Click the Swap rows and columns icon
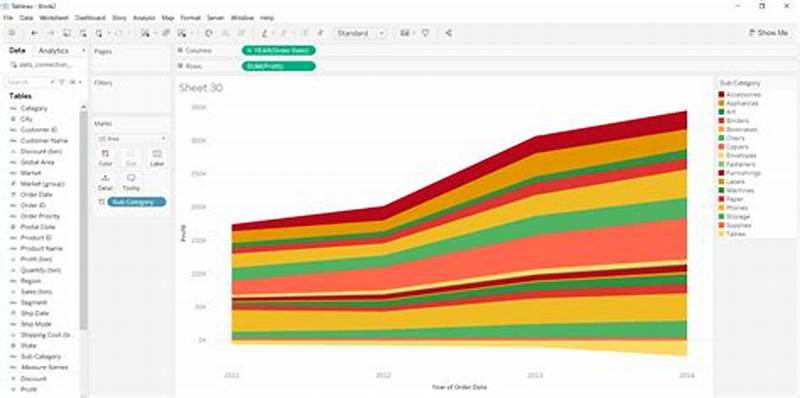Viewport: 800px width, 398px height. point(208,33)
